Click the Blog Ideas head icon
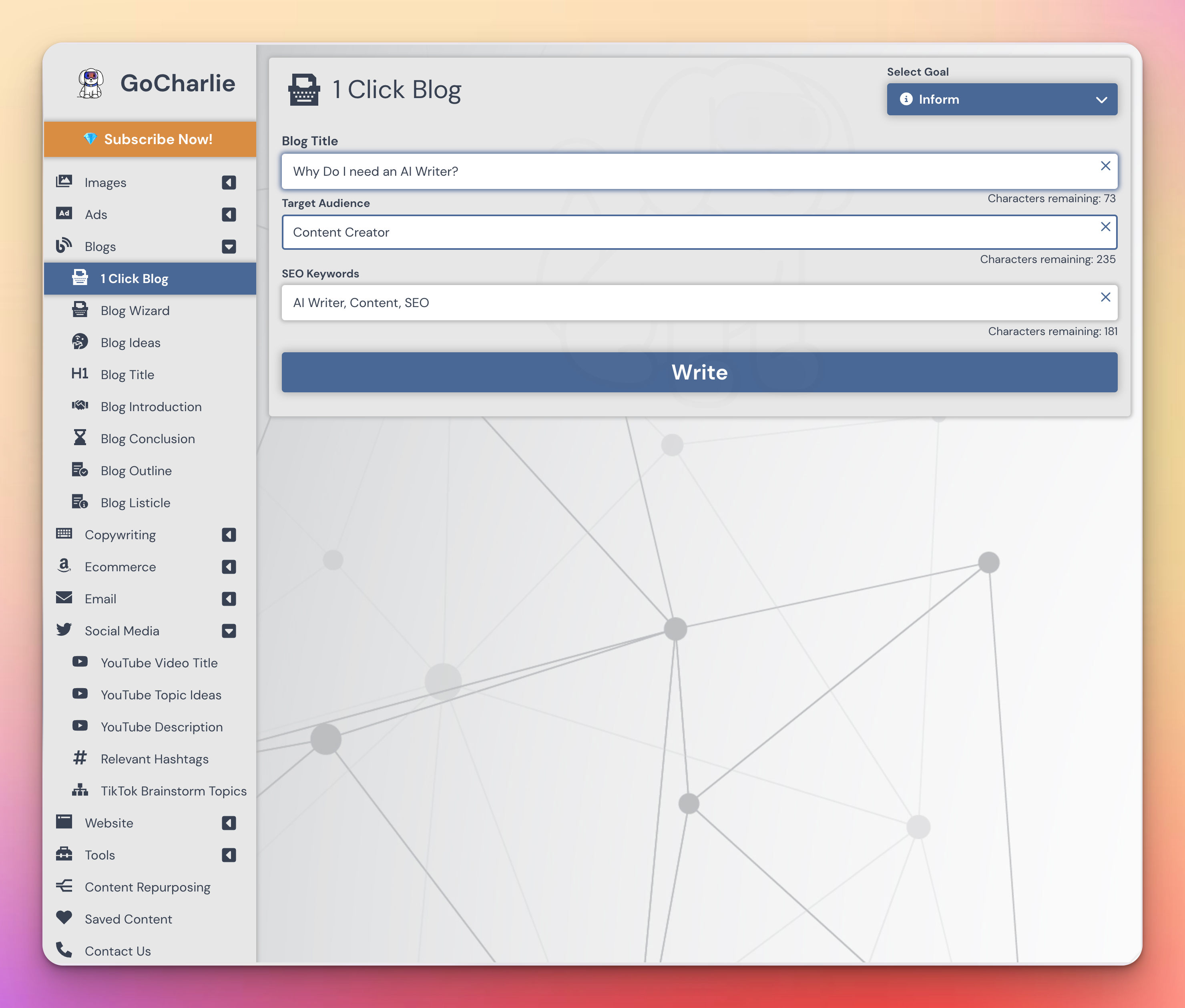Viewport: 1185px width, 1008px height. 80,342
